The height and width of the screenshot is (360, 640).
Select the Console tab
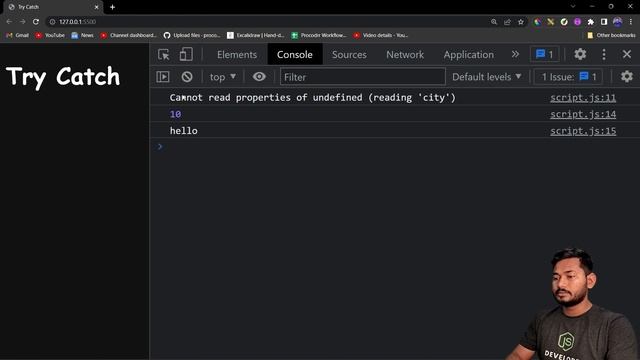(295, 55)
